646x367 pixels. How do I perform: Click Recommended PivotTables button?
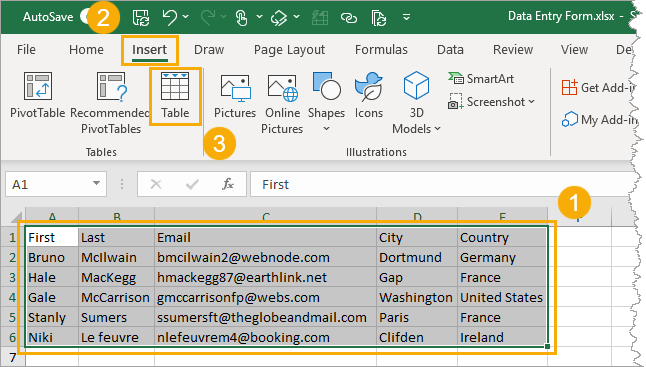click(110, 103)
